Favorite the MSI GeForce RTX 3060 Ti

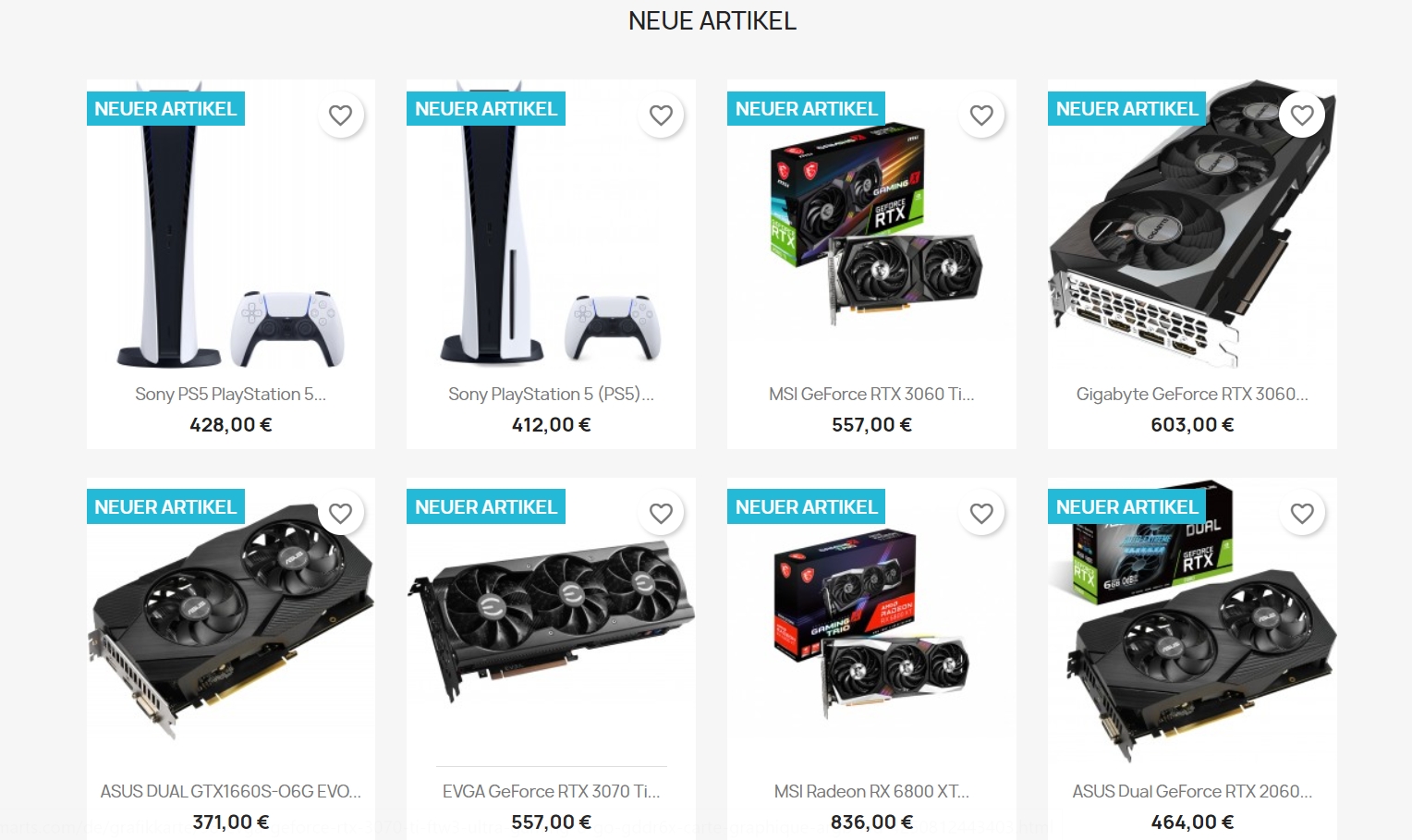coord(981,116)
